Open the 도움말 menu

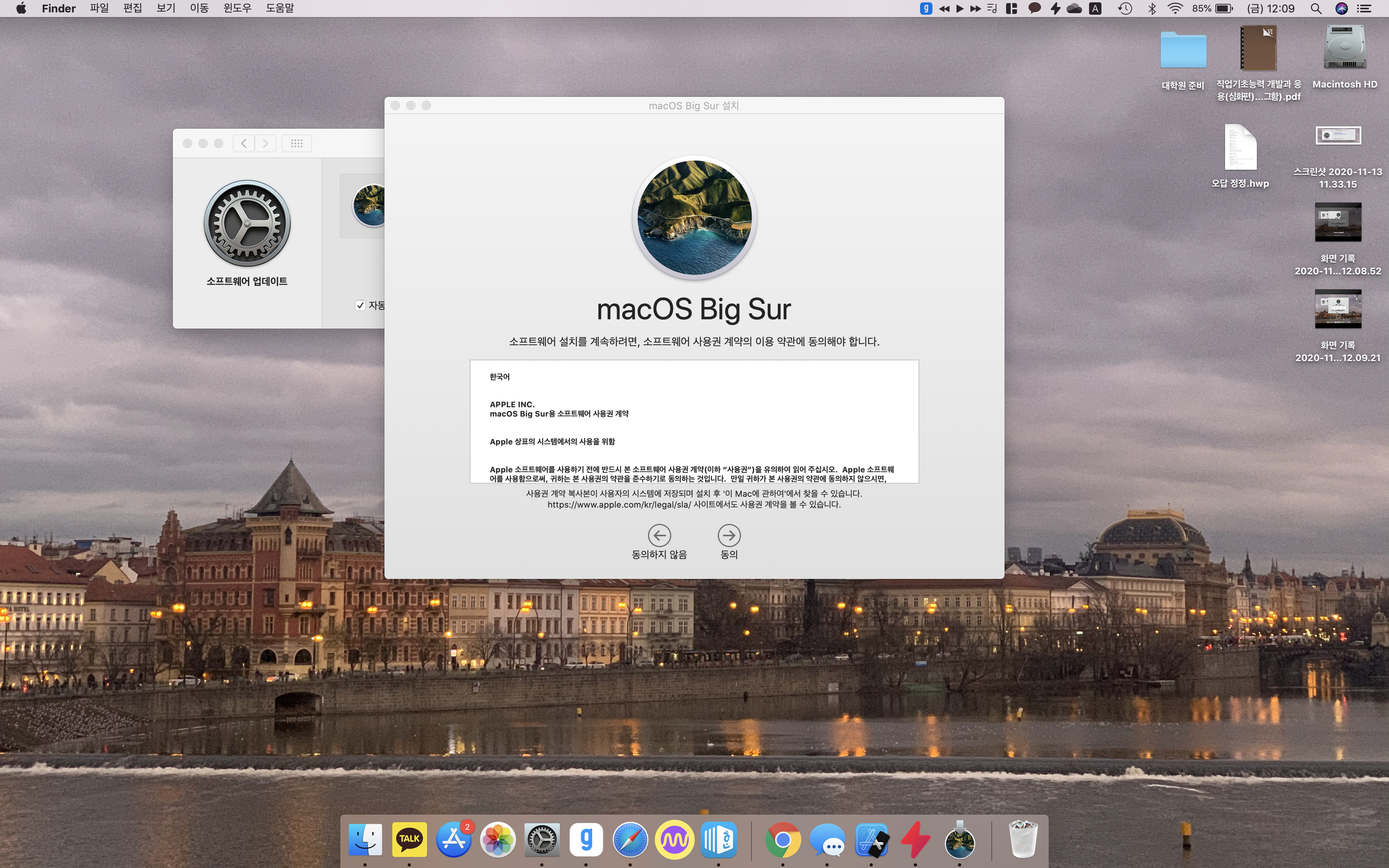coord(279,8)
